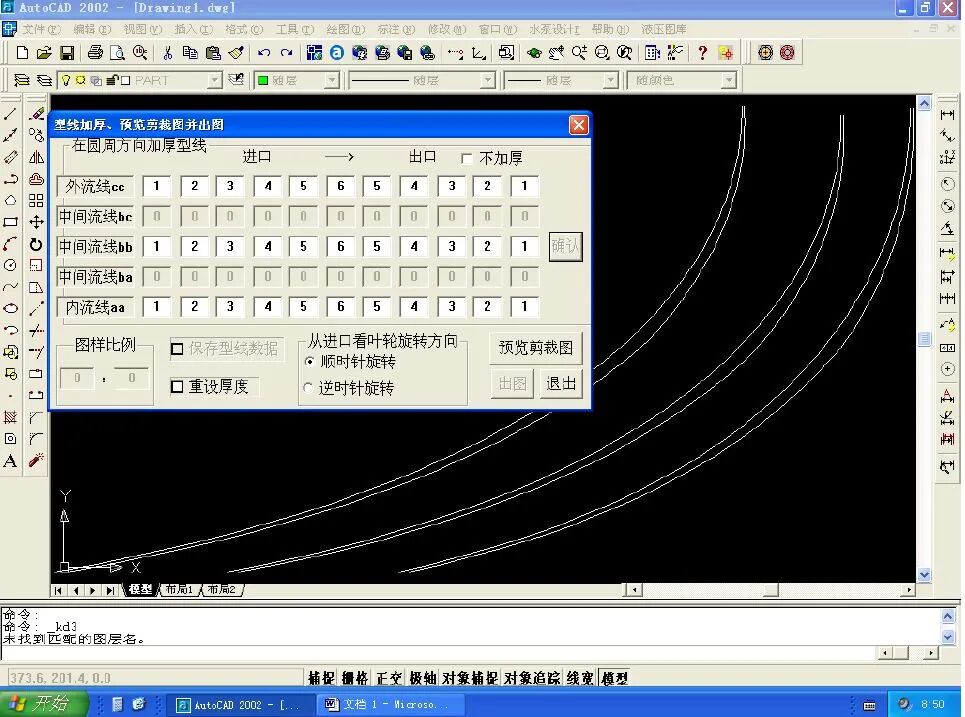This screenshot has height=717, width=965.
Task: Select the Line draw tool
Action: pyautogui.click(x=10, y=114)
